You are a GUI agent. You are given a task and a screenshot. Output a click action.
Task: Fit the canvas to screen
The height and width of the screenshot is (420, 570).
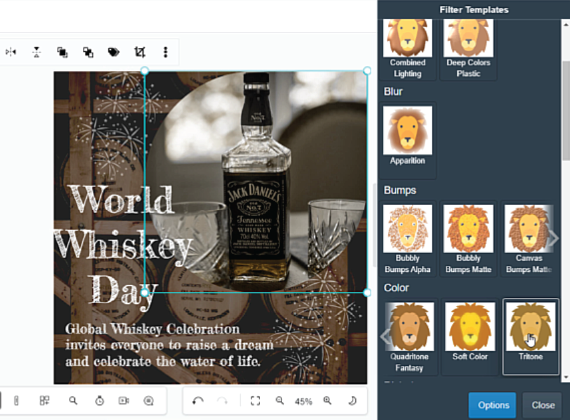coord(255,401)
